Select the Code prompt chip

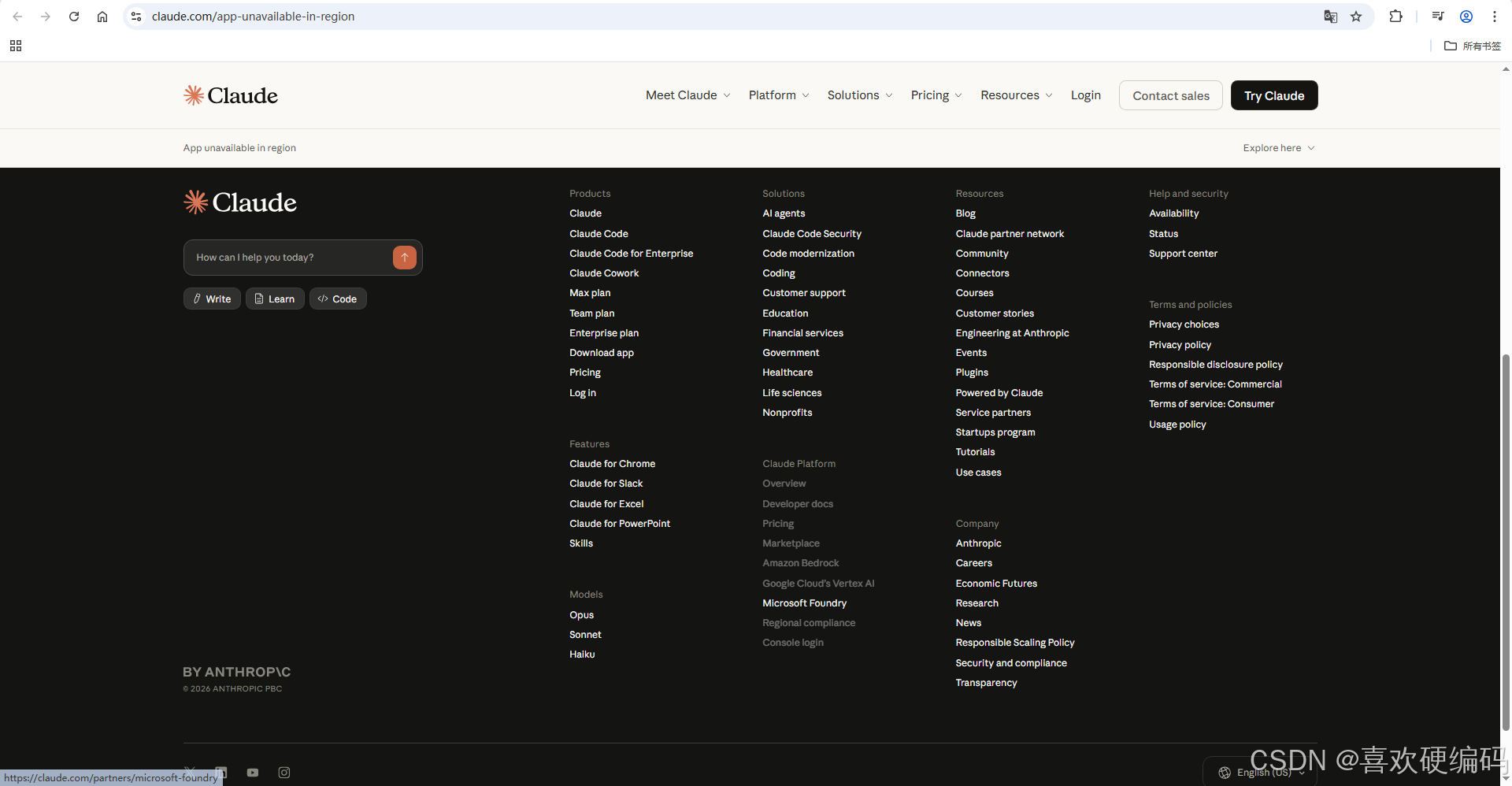pyautogui.click(x=338, y=298)
